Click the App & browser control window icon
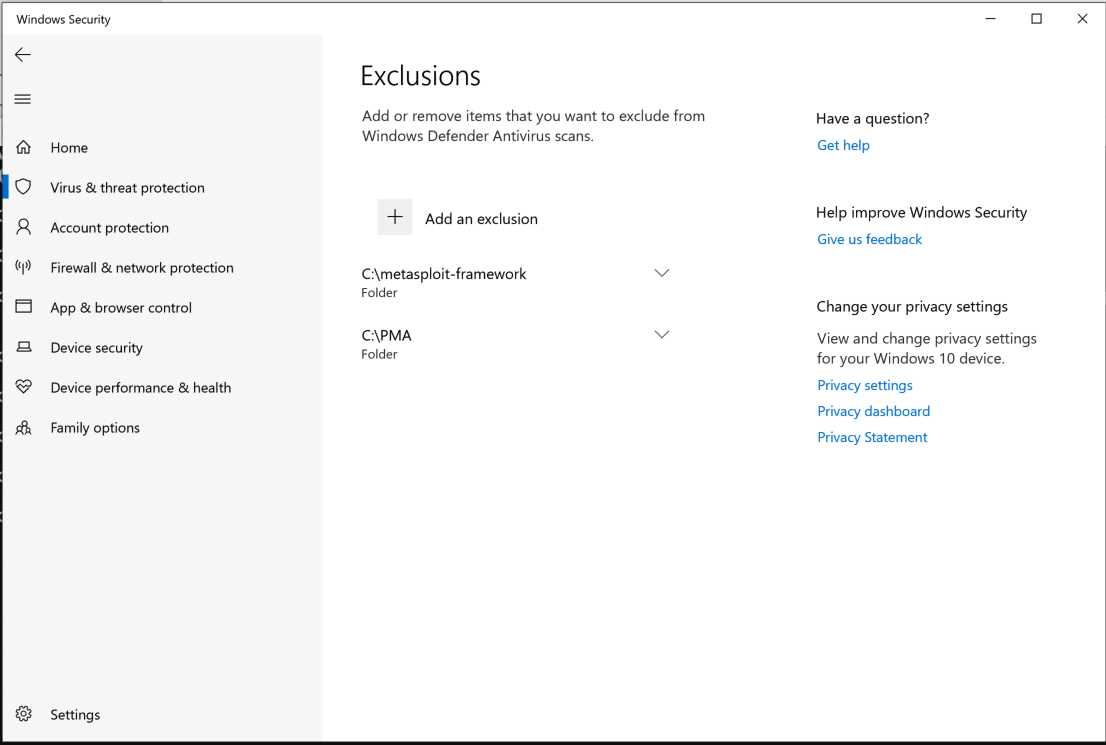This screenshot has height=745, width=1106. 24,307
